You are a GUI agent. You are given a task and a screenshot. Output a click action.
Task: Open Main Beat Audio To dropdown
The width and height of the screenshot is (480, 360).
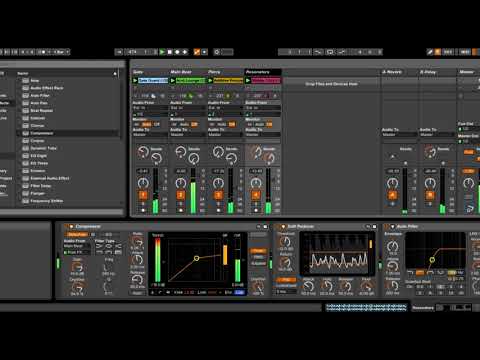[x=188, y=135]
